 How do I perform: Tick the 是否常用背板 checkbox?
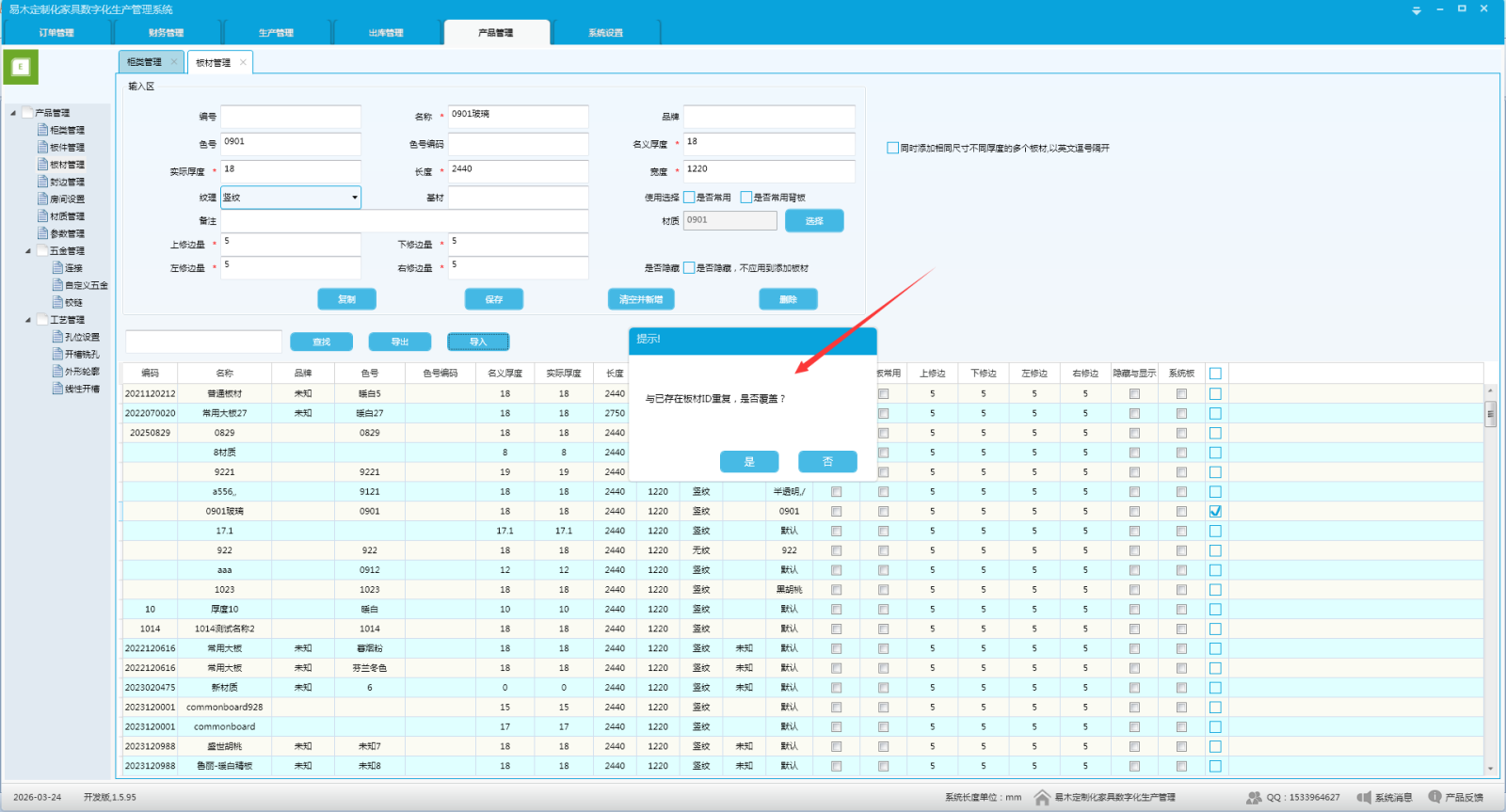[x=746, y=198]
